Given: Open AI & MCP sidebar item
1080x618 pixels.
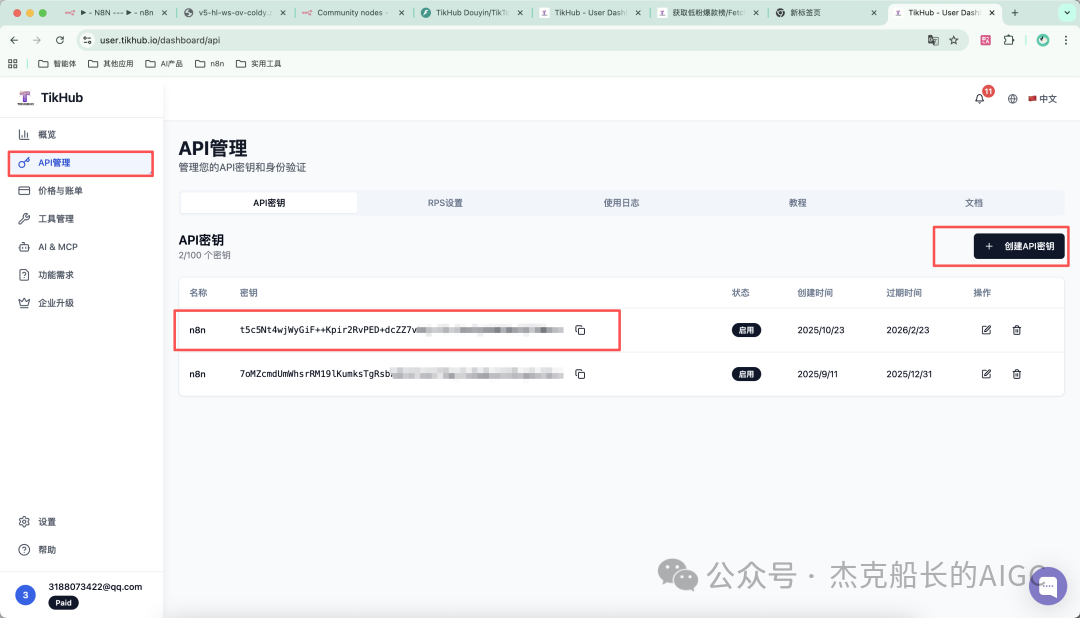Looking at the screenshot, I should [58, 247].
